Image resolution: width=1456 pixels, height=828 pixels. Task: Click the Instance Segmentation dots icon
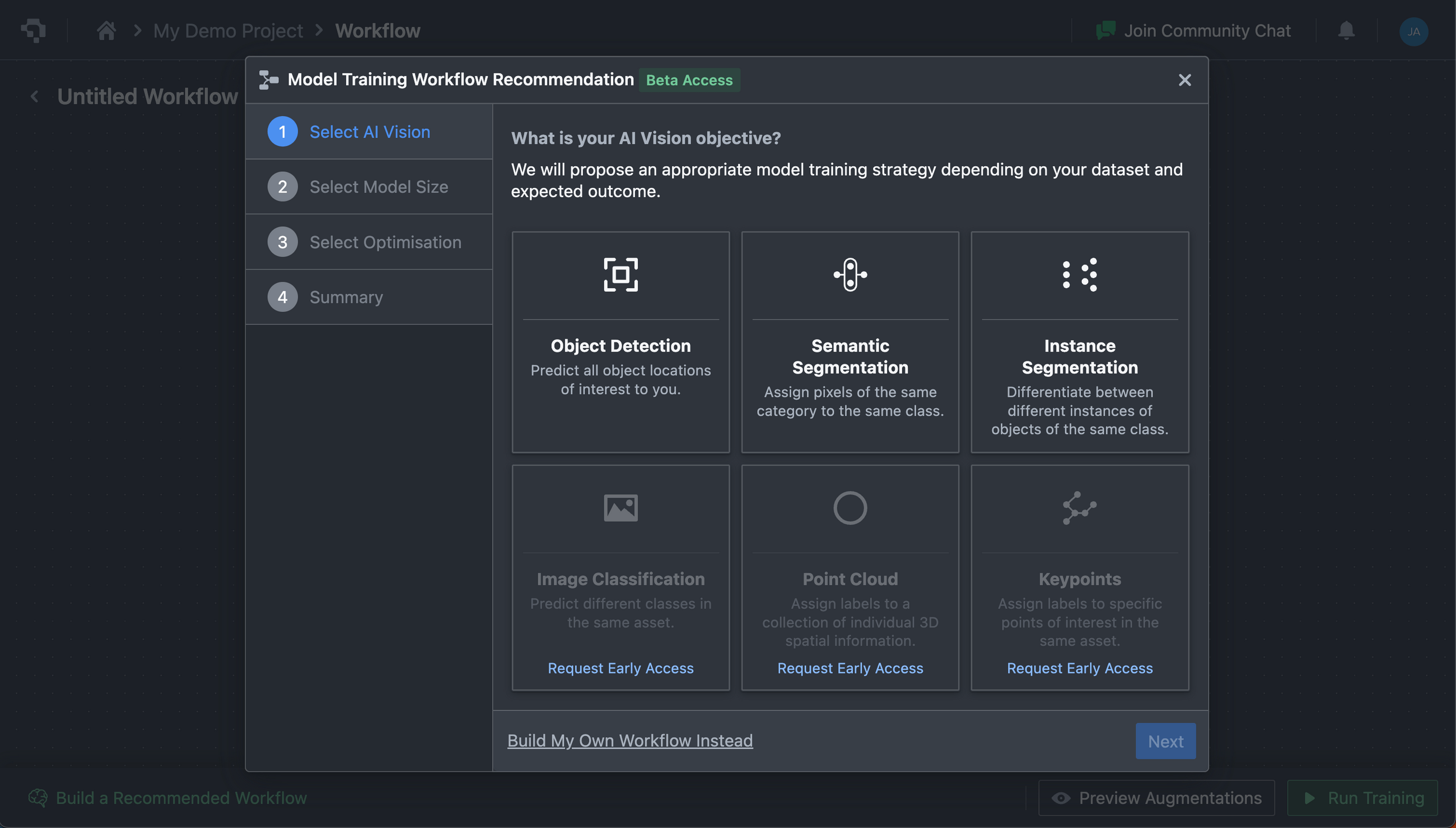(1079, 275)
